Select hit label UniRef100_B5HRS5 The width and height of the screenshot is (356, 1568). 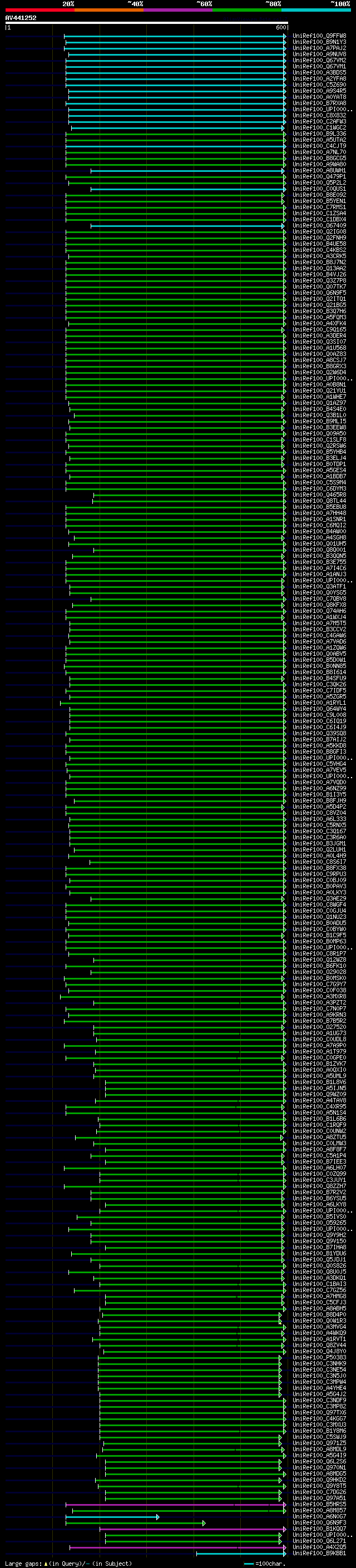[x=319, y=1504]
